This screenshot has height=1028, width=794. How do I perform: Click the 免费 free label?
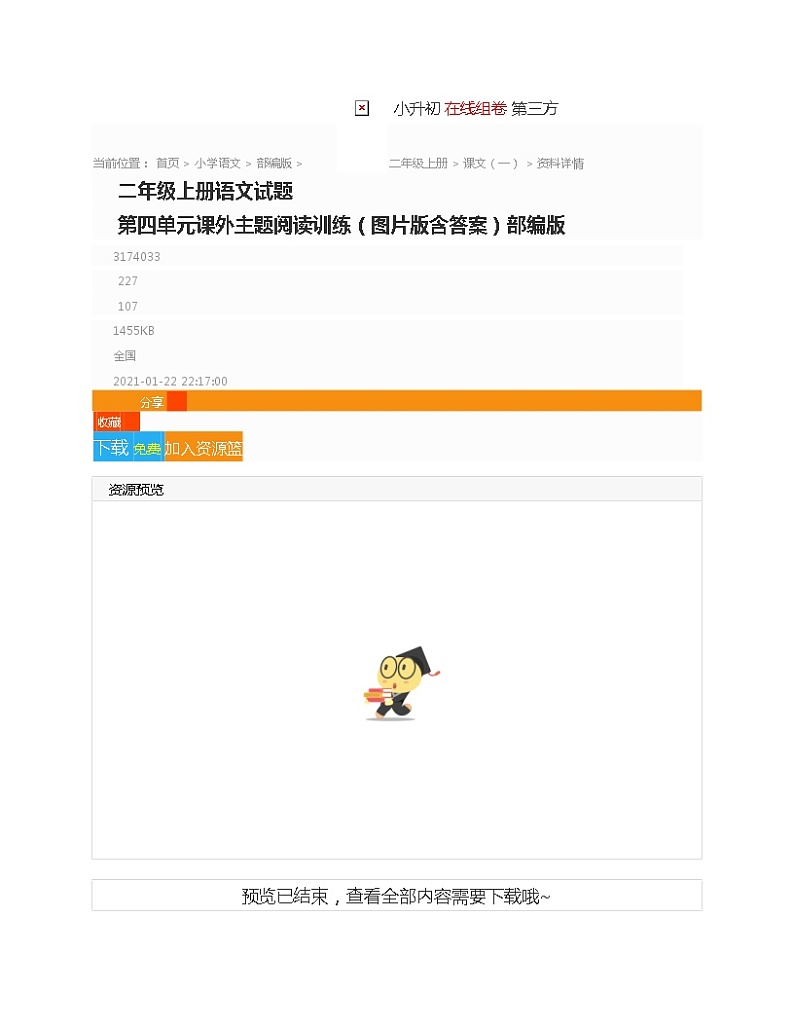148,448
